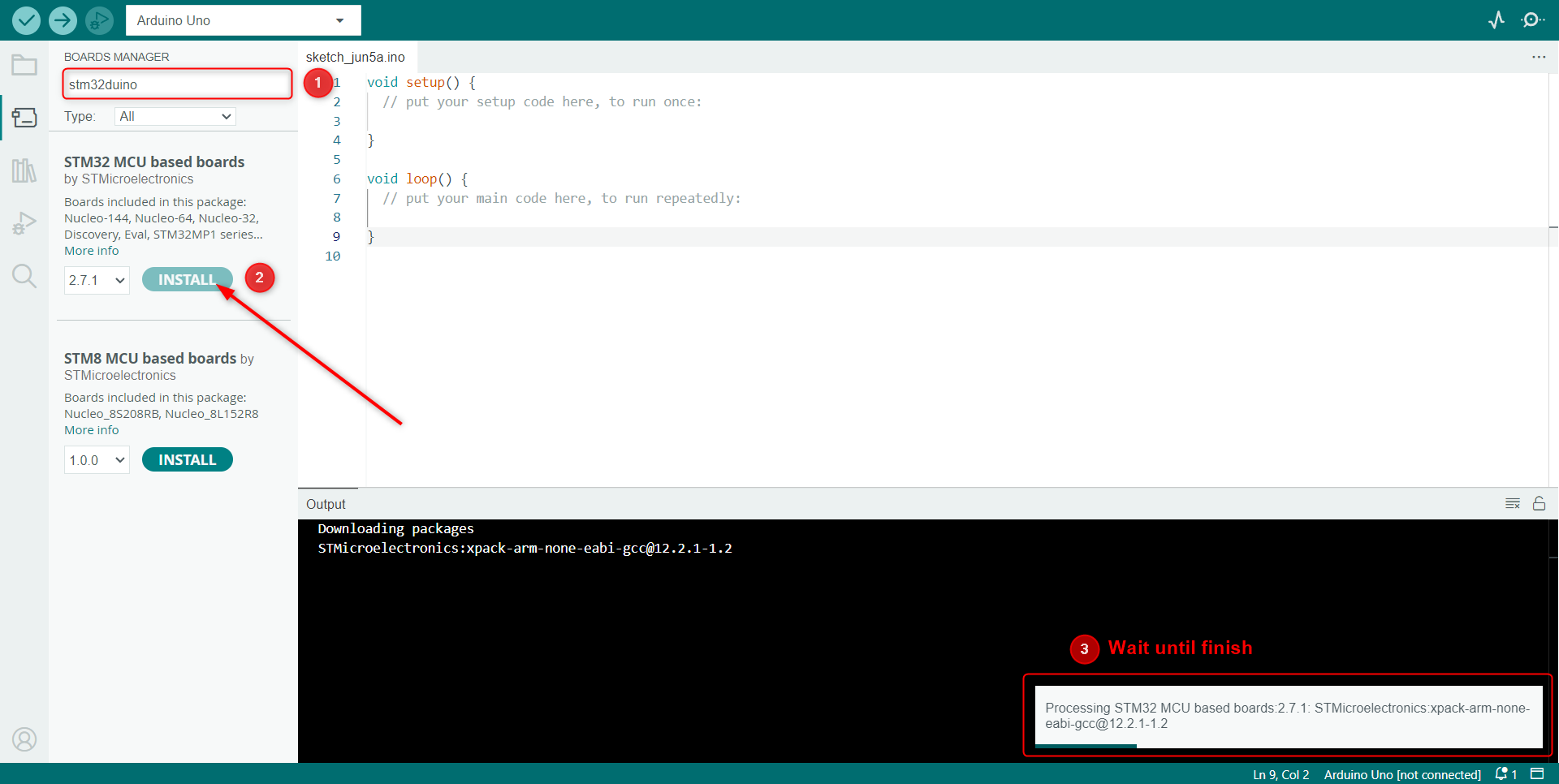
Task: Open the Debug sidebar panel
Action: pyautogui.click(x=24, y=223)
